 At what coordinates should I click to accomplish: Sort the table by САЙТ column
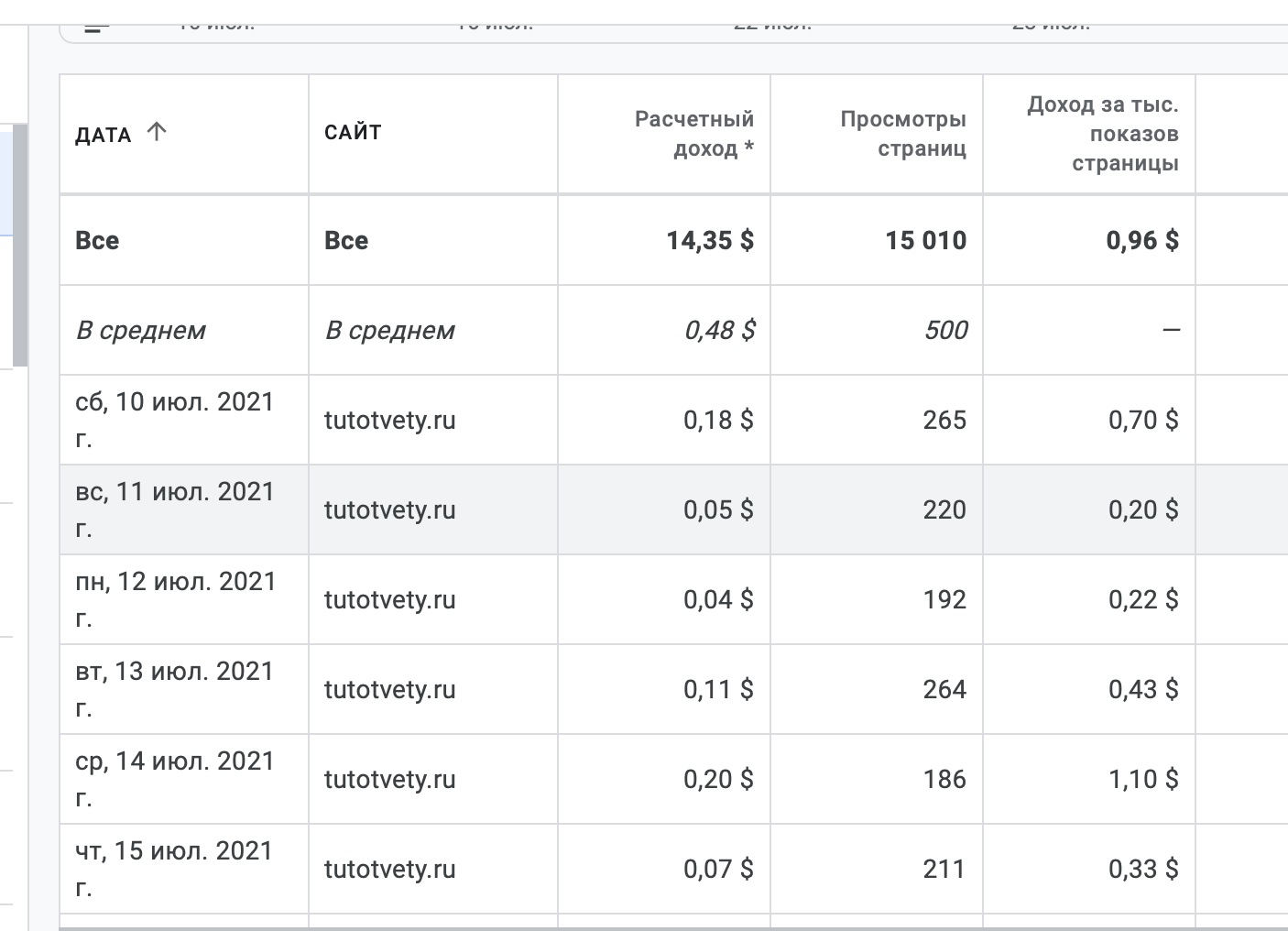pyautogui.click(x=353, y=132)
